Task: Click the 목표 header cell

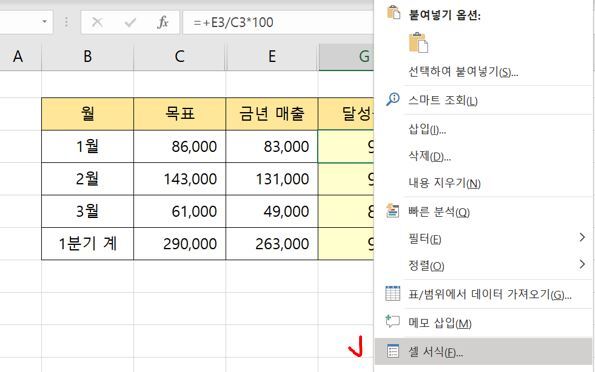Action: tap(179, 114)
